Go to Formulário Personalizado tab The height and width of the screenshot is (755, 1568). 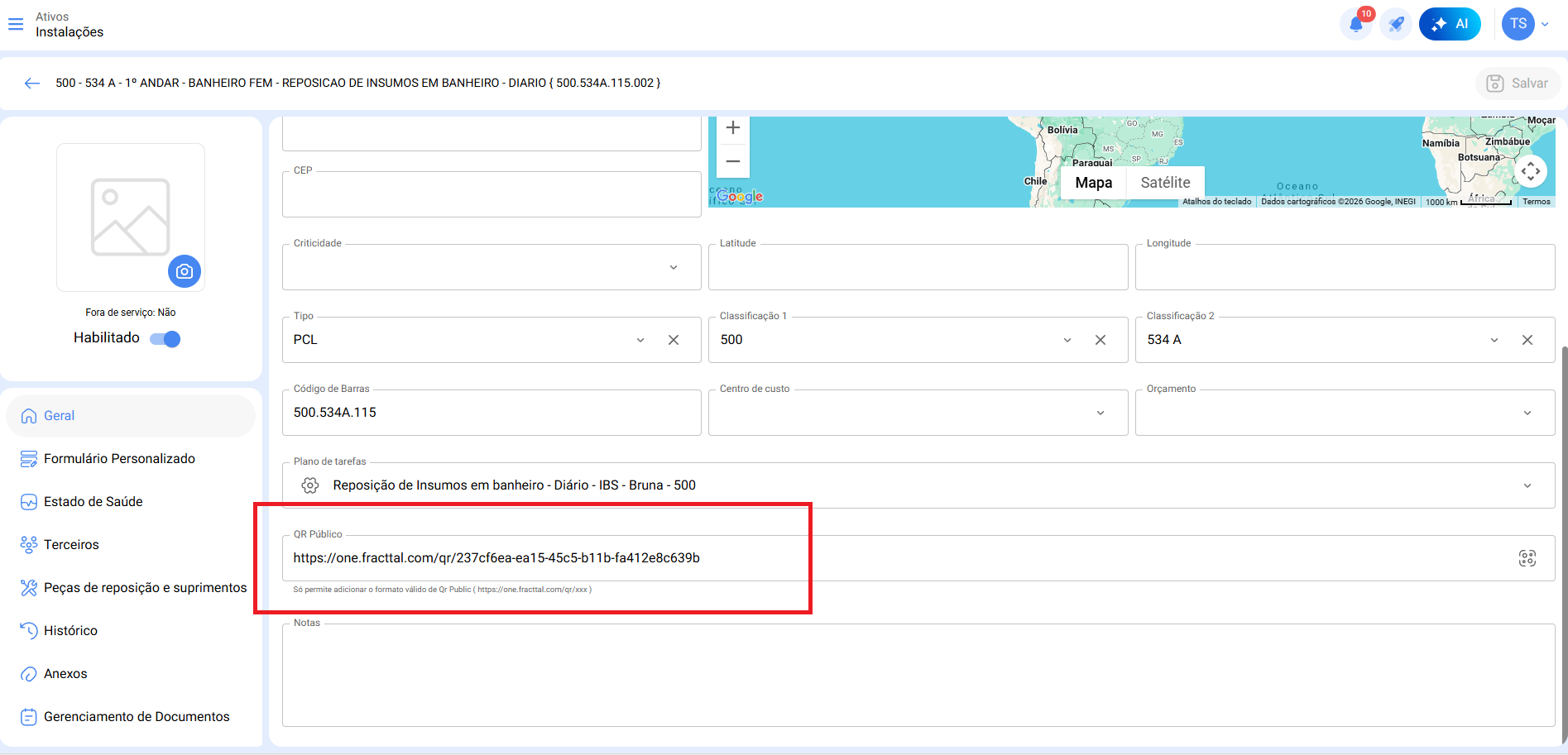tap(119, 458)
